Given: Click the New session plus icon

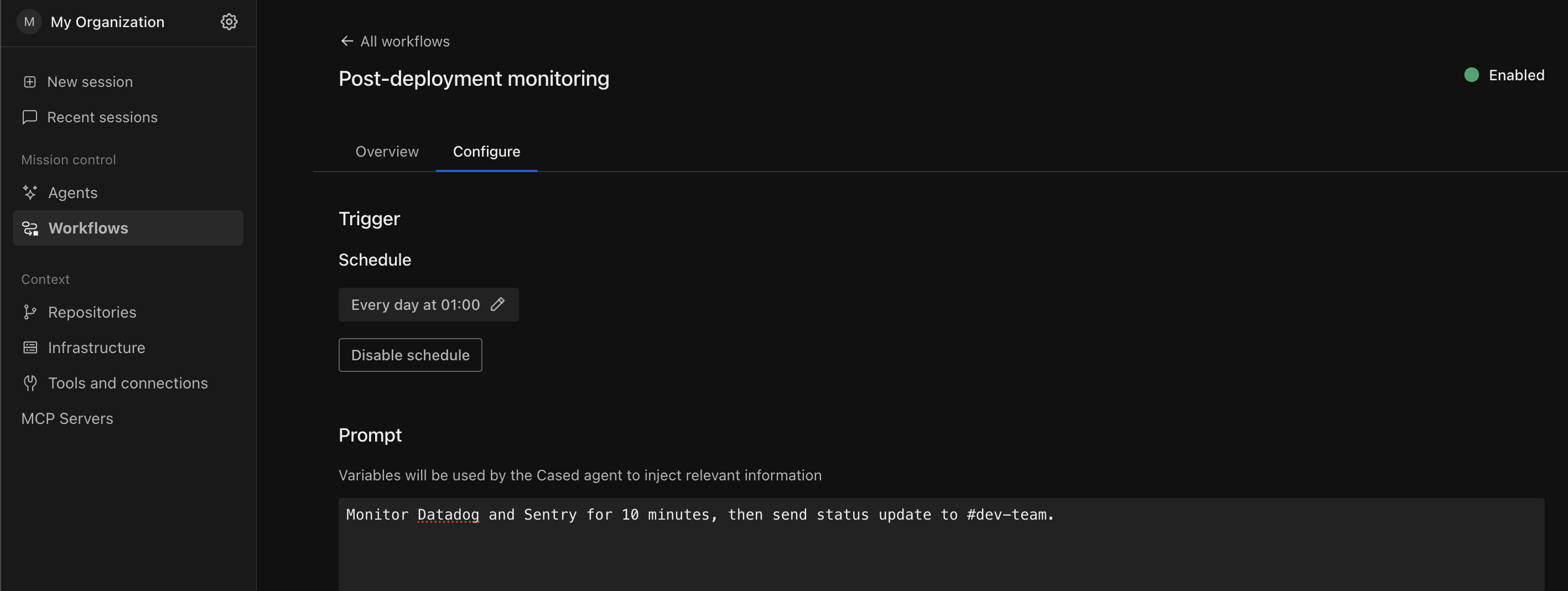Looking at the screenshot, I should [30, 81].
